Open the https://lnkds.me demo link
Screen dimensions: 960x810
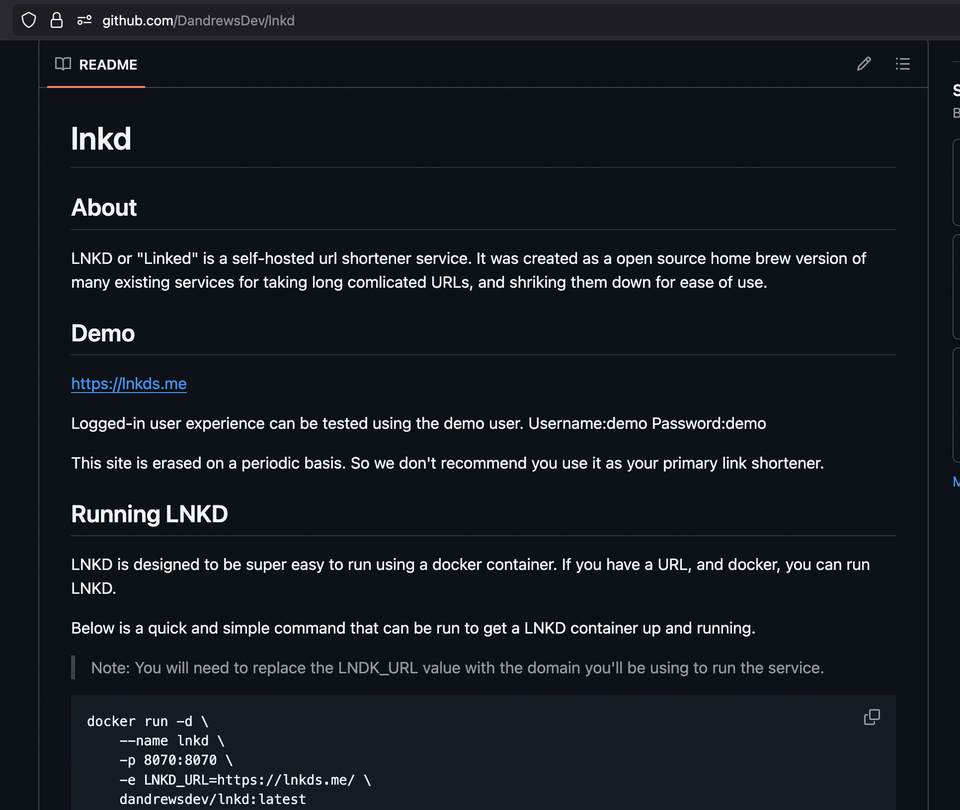click(128, 383)
